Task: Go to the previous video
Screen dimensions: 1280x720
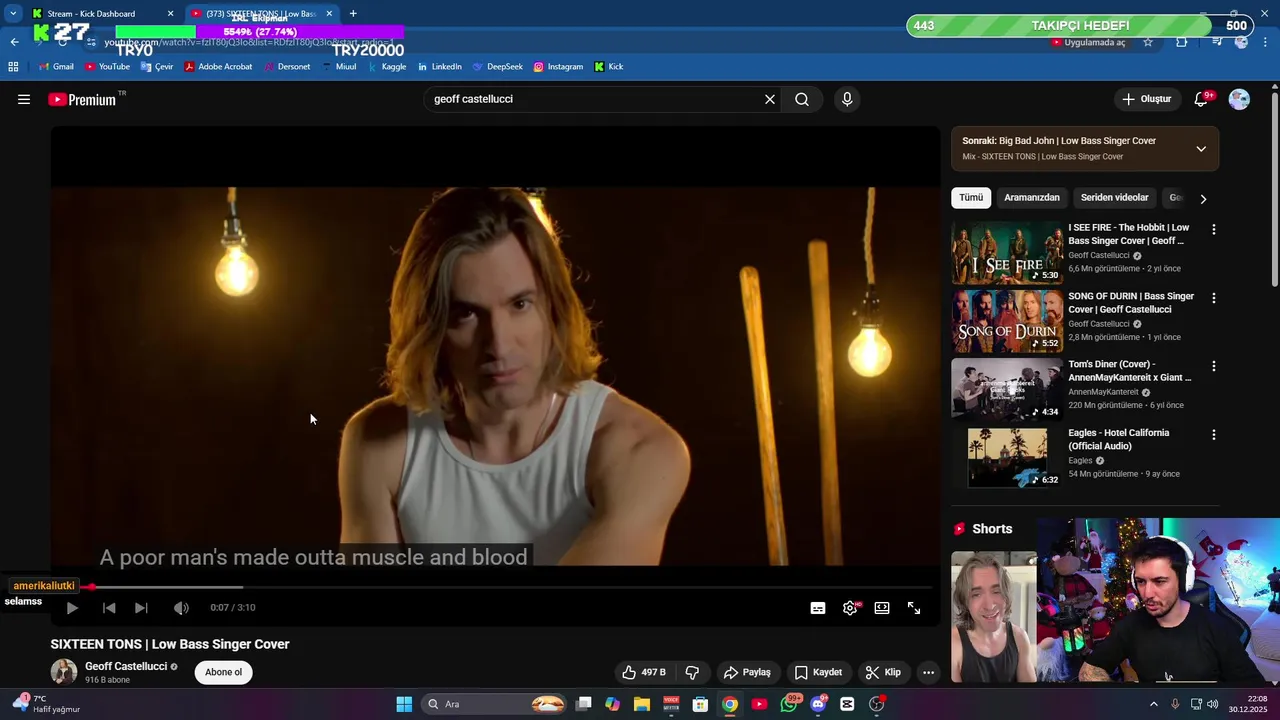Action: click(109, 608)
